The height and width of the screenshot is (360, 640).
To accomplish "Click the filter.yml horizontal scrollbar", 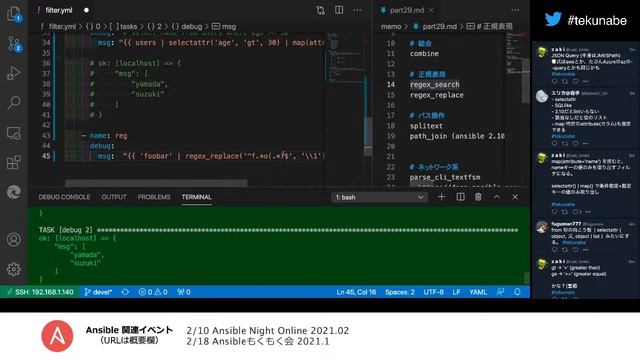I will (x=156, y=183).
